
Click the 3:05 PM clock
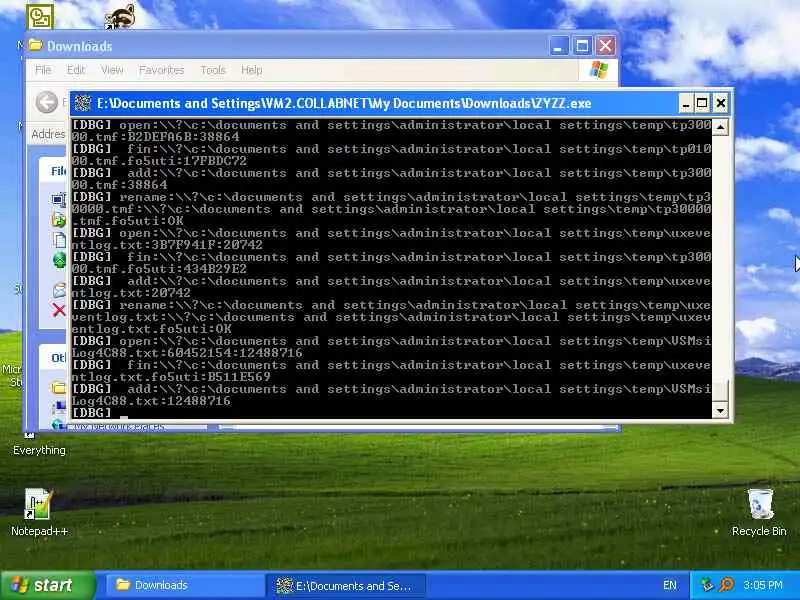[763, 585]
